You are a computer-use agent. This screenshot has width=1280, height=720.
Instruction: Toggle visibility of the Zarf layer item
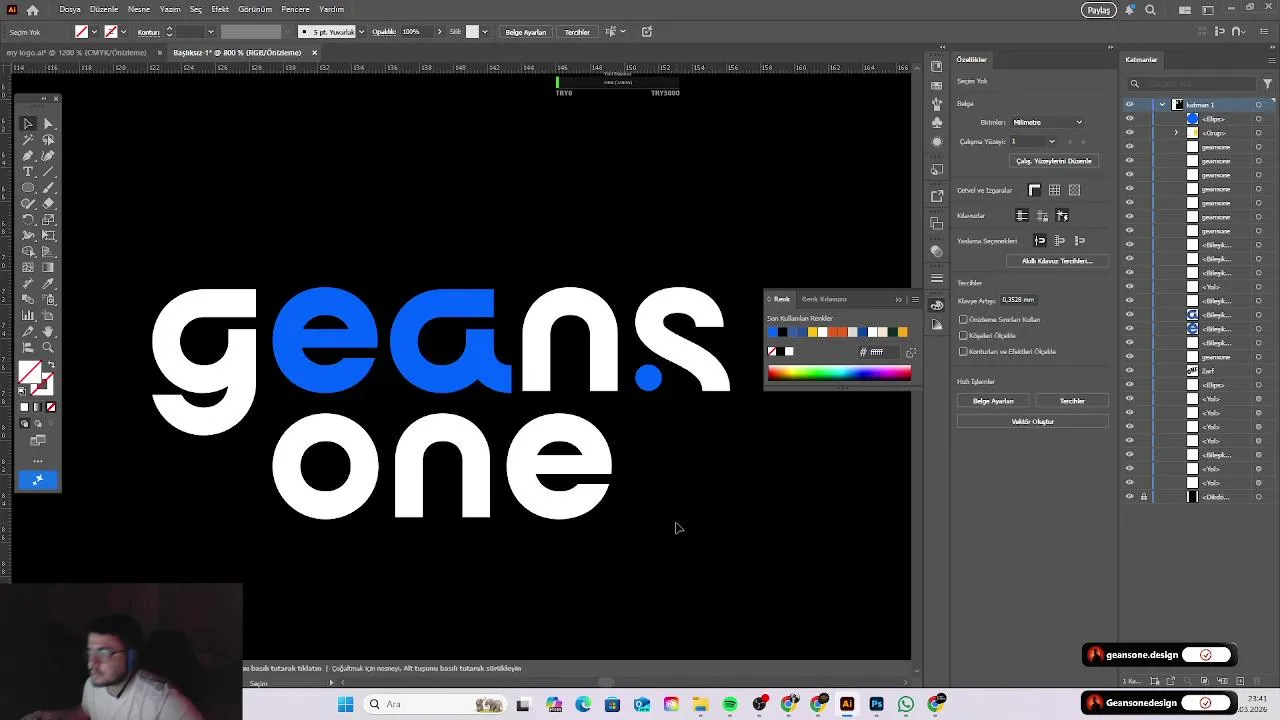pos(1130,371)
